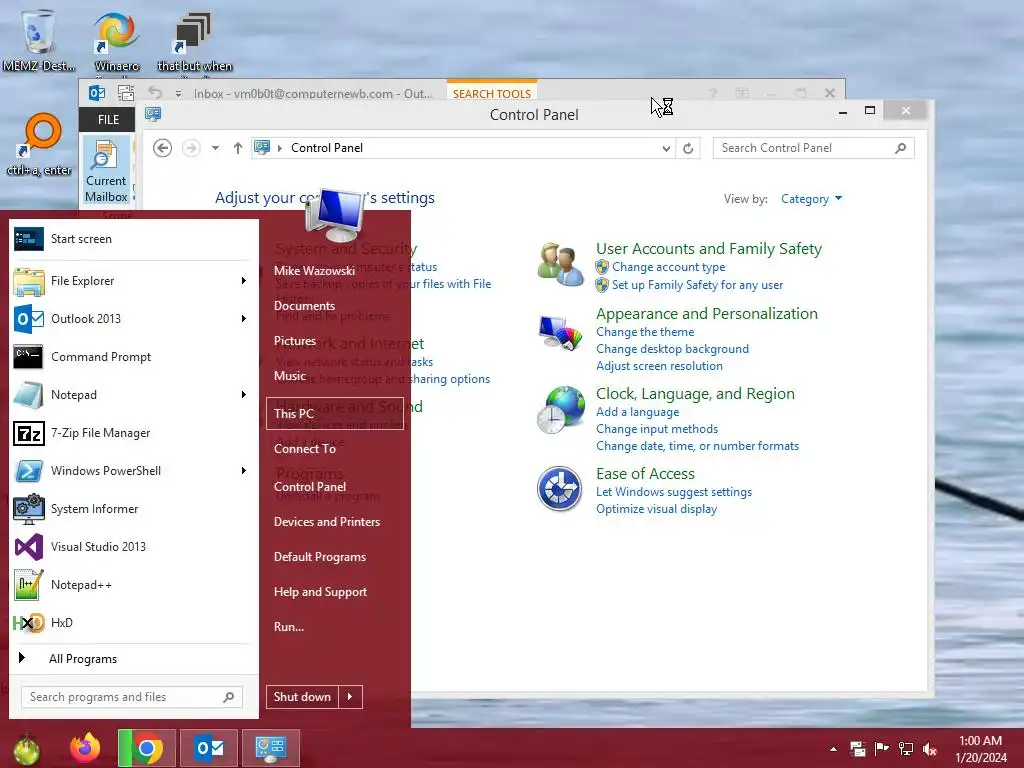Click the Ease of Access icon

click(x=560, y=488)
